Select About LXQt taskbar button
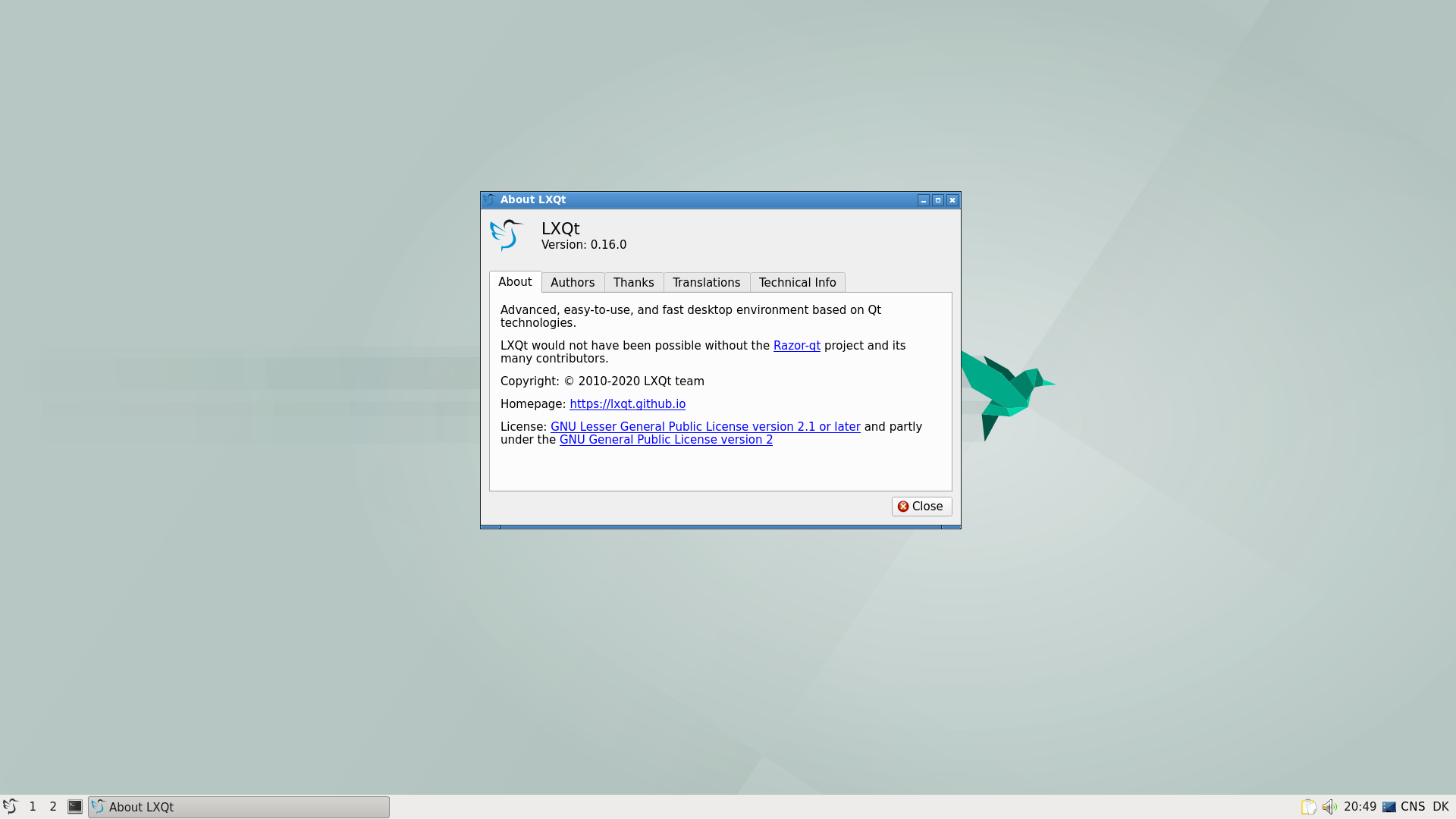1456x819 pixels. (239, 807)
